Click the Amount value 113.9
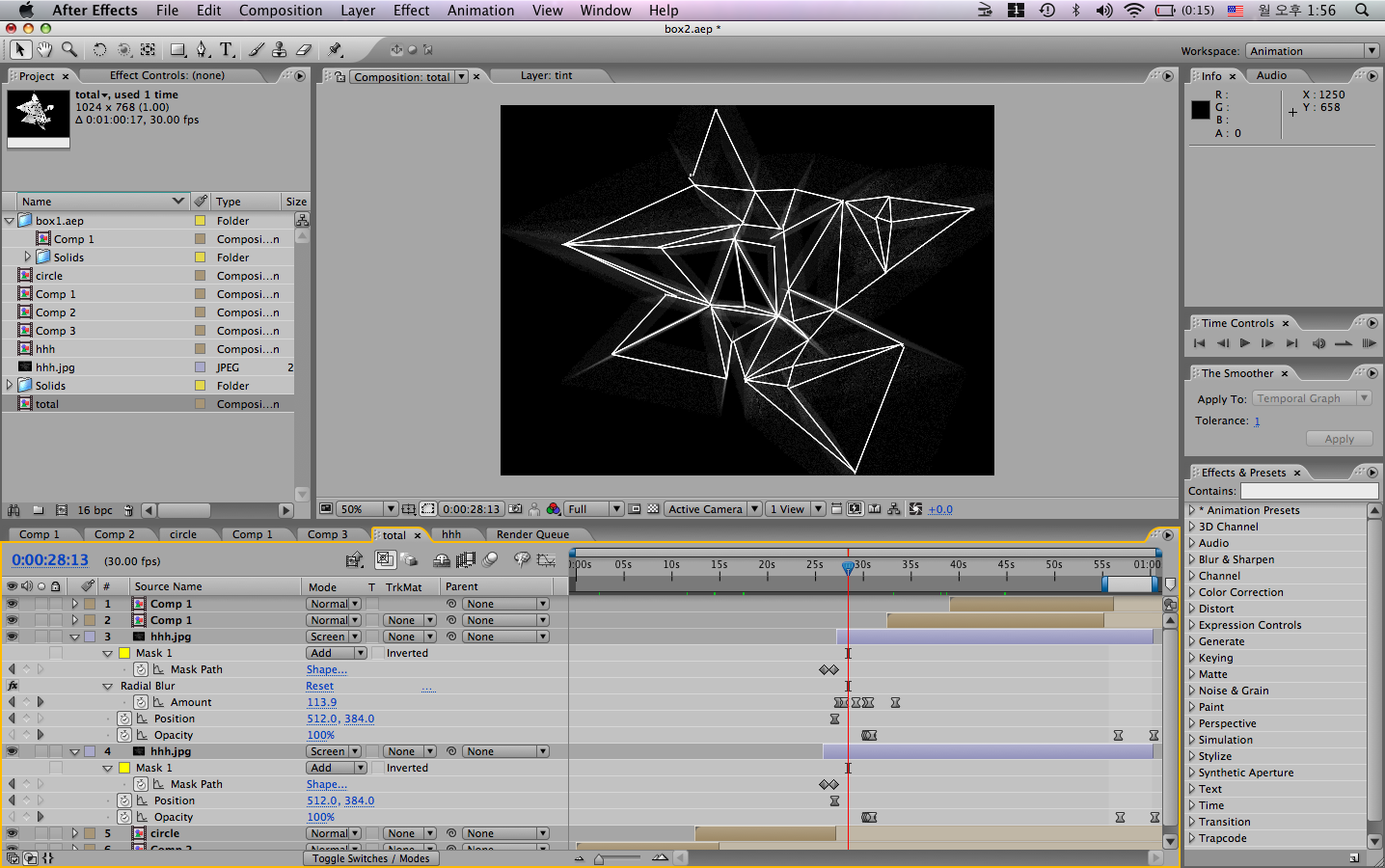Screen dimensions: 1385x868 click(321, 701)
